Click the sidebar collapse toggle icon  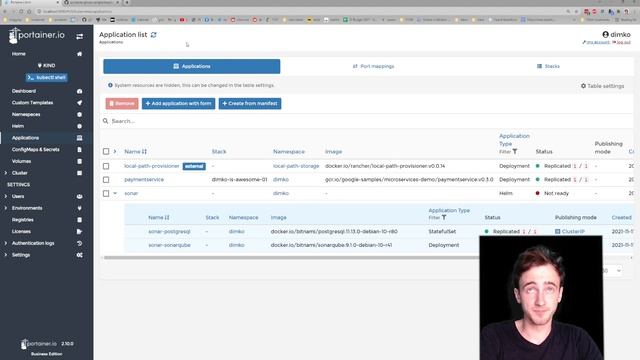80,37
